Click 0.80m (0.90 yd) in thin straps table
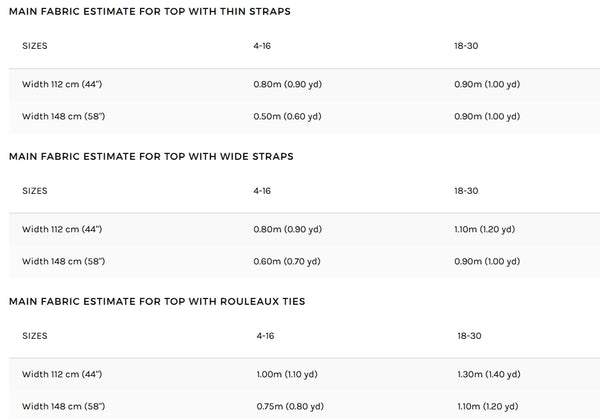This screenshot has width=600, height=419. 287,84
